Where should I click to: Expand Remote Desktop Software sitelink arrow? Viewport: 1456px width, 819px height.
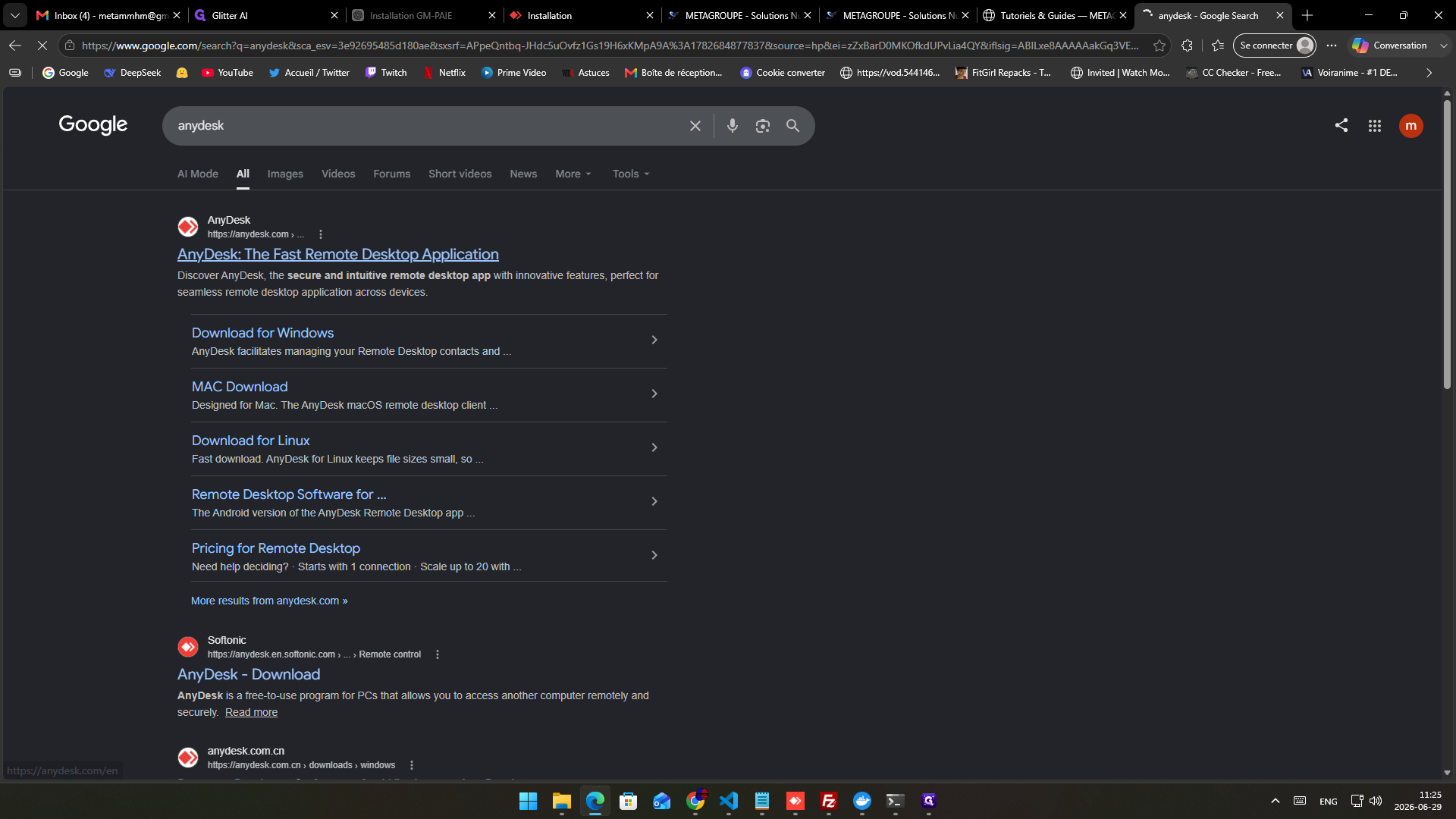tap(654, 502)
